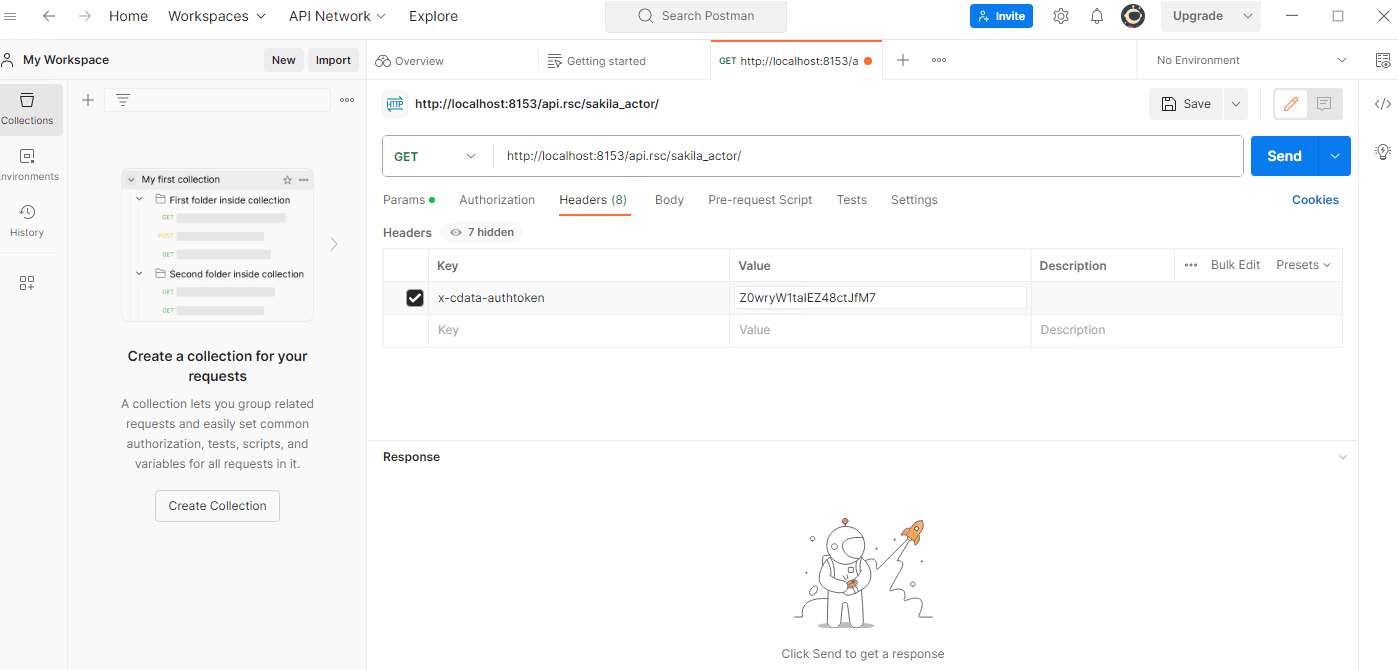
Task: Select the Authorization tab
Action: 497,200
